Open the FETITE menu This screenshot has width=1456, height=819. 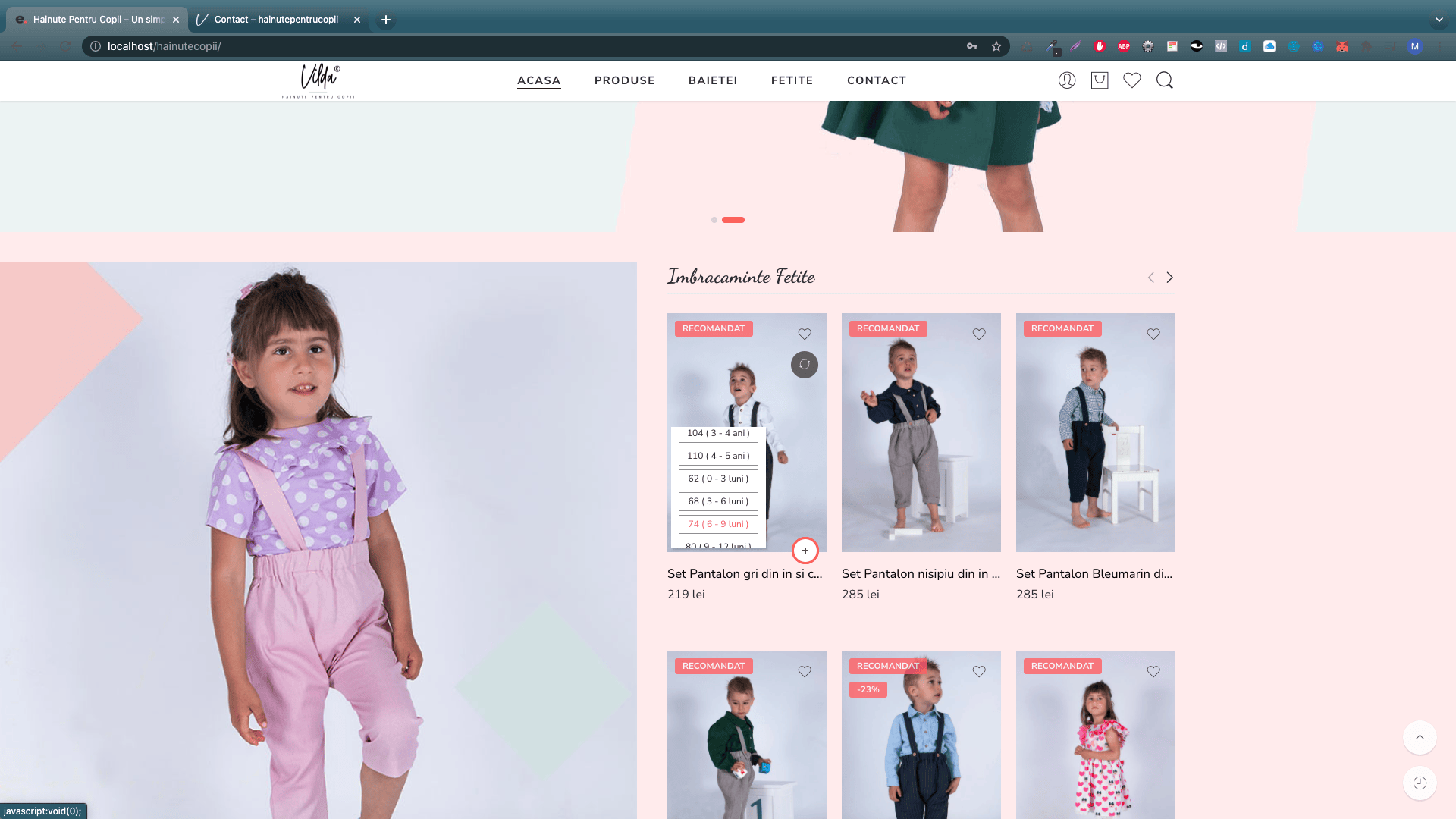(x=792, y=80)
